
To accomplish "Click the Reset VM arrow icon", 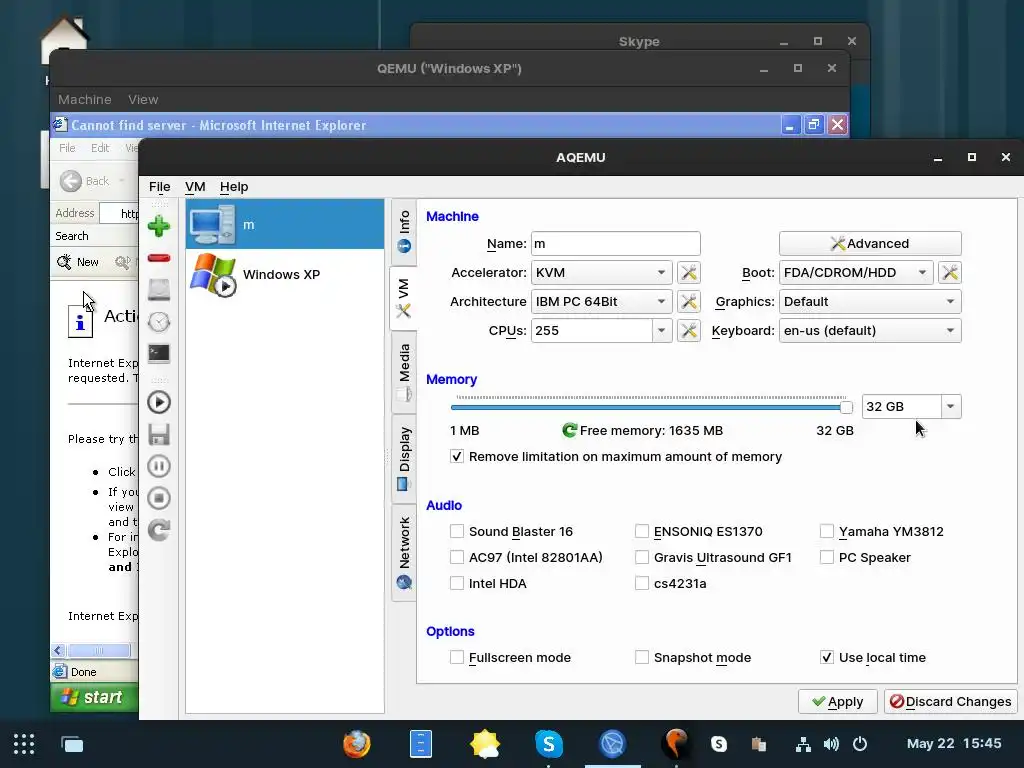I will pos(159,530).
